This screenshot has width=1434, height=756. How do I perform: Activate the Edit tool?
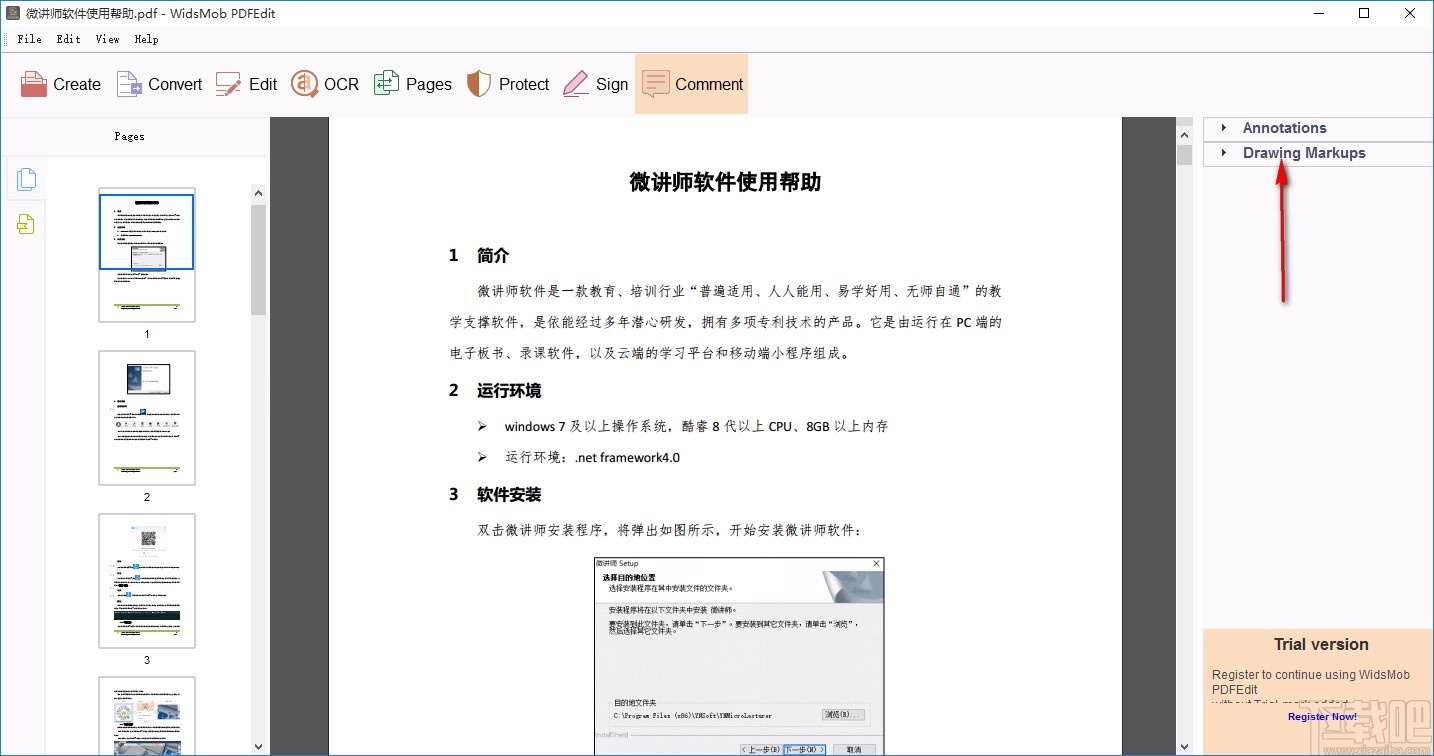[x=246, y=84]
